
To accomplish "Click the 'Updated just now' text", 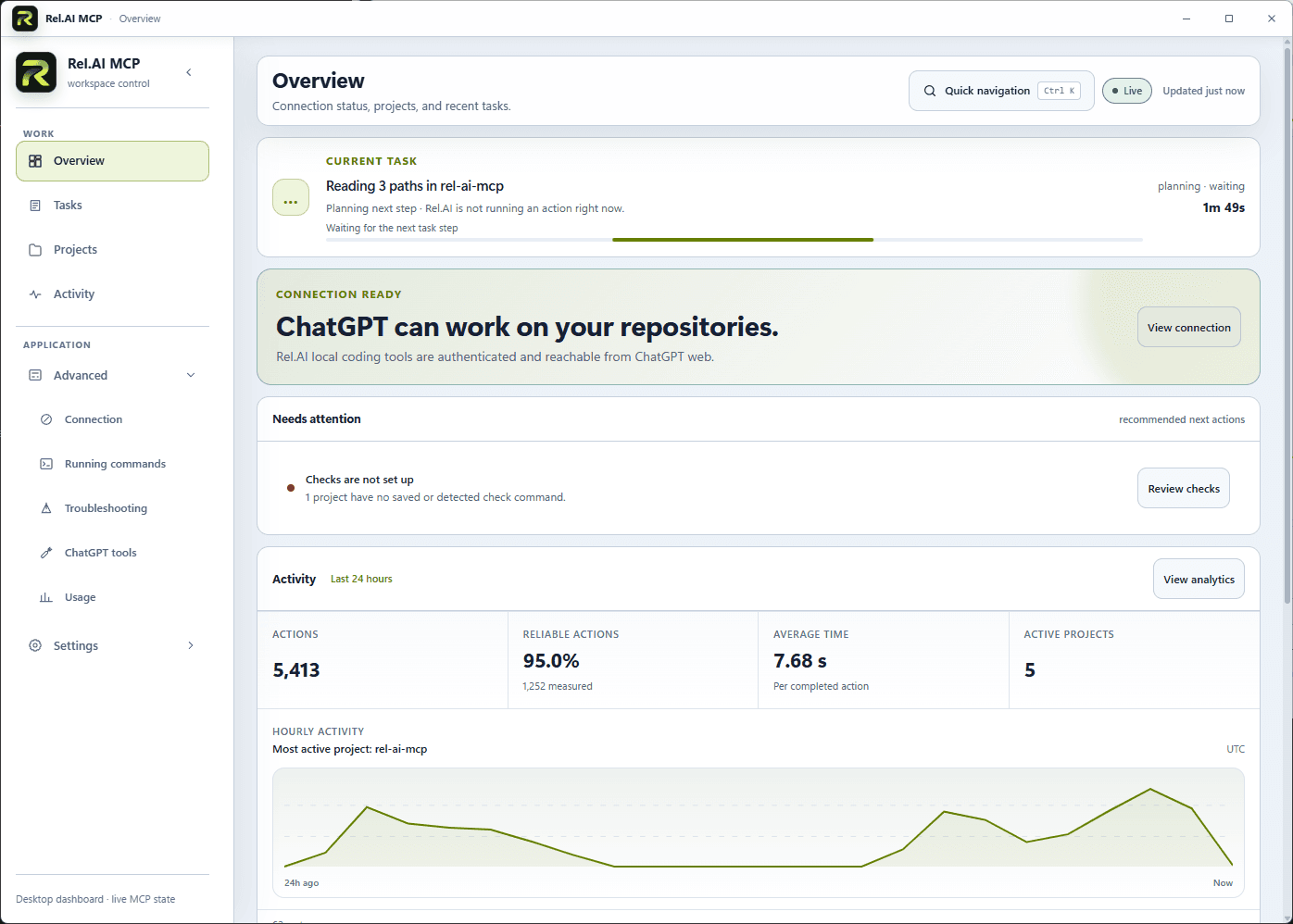I will click(1203, 91).
